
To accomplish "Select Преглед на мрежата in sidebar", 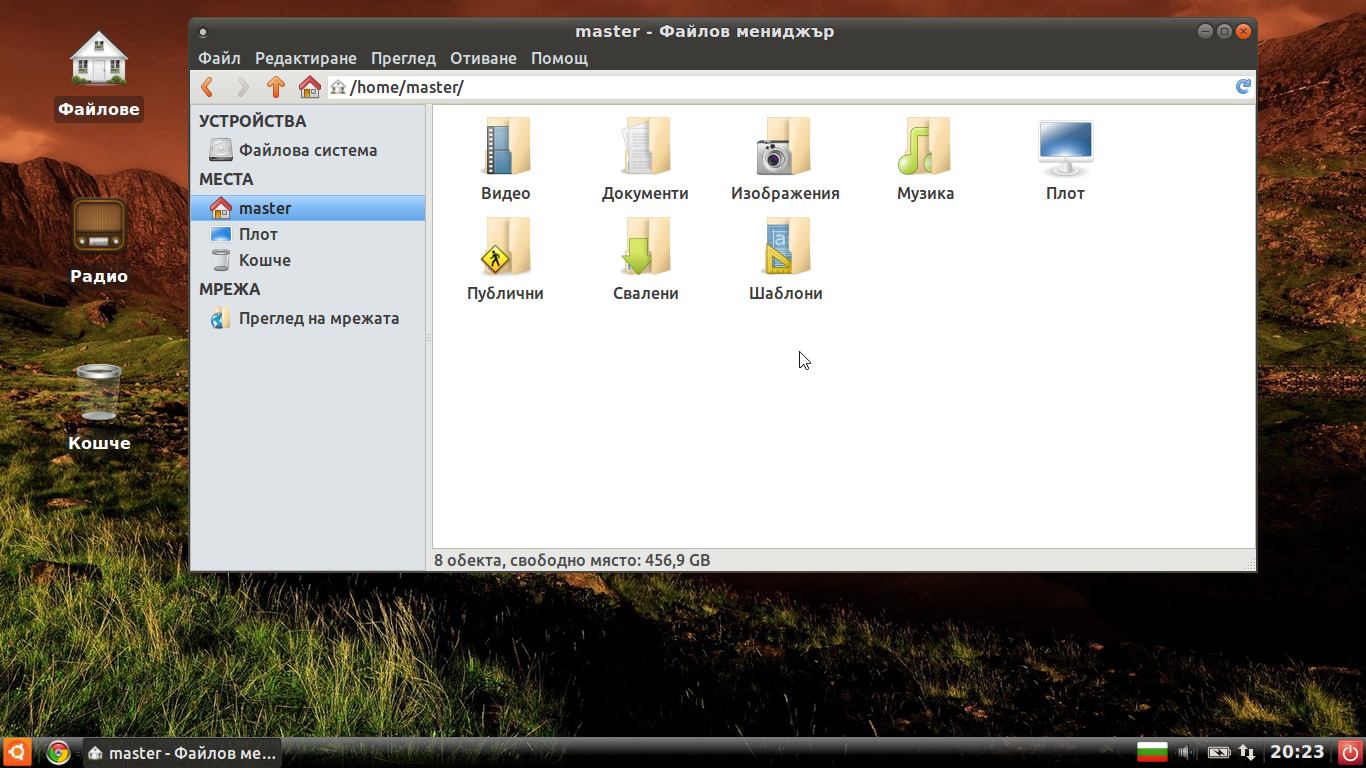I will point(308,318).
